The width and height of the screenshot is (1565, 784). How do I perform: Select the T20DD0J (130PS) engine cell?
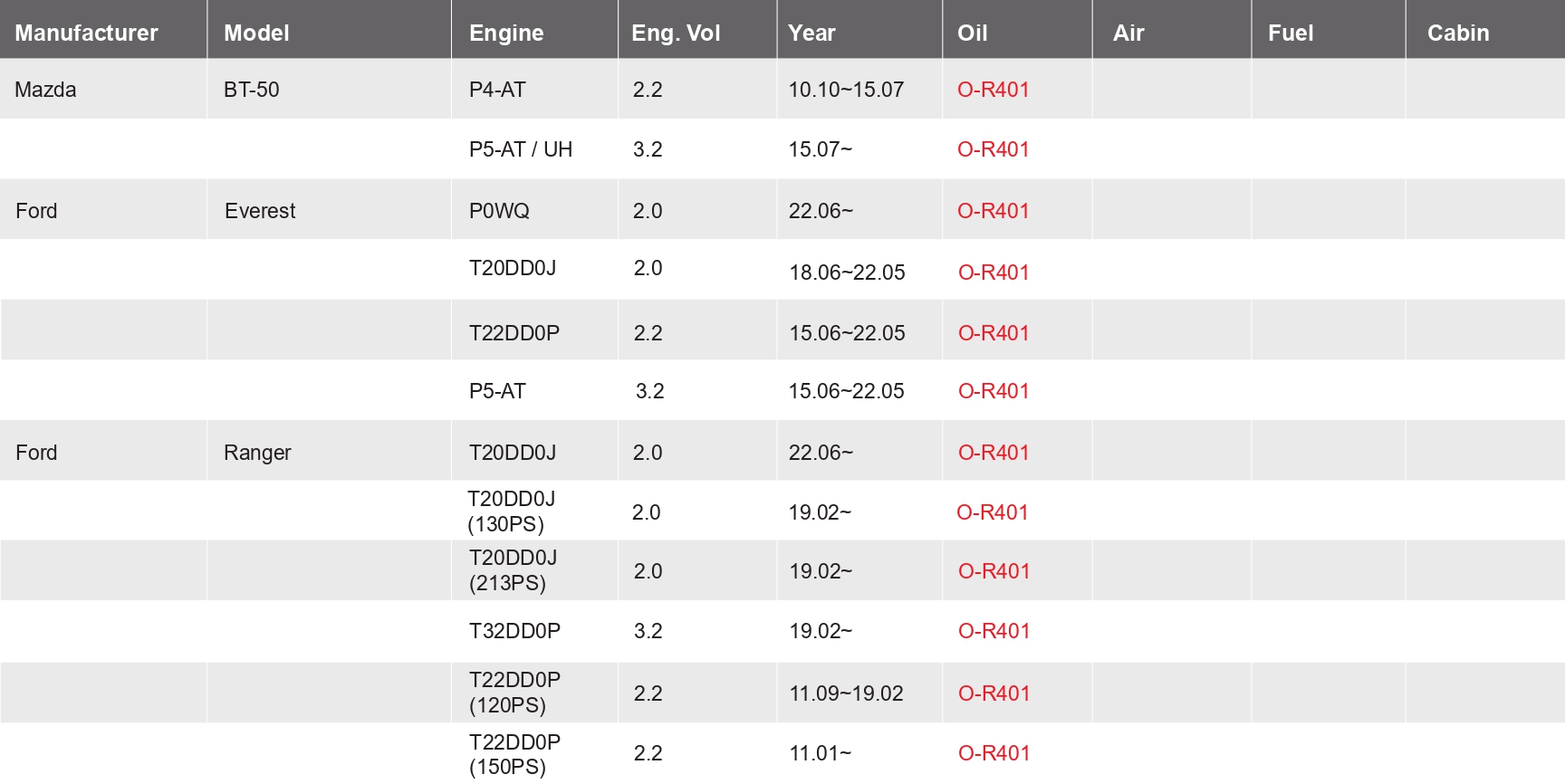[512, 512]
